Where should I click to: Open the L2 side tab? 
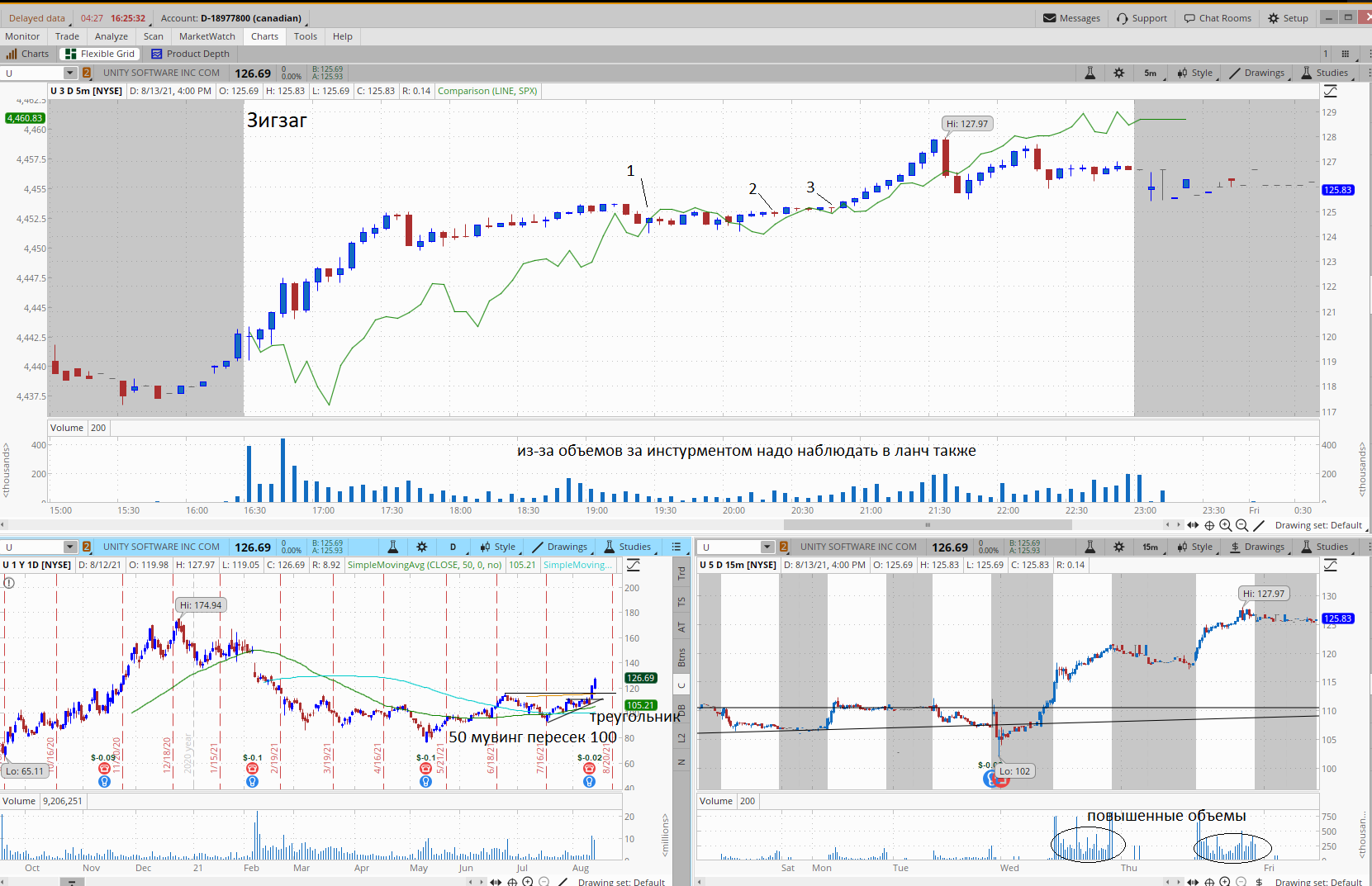click(682, 737)
